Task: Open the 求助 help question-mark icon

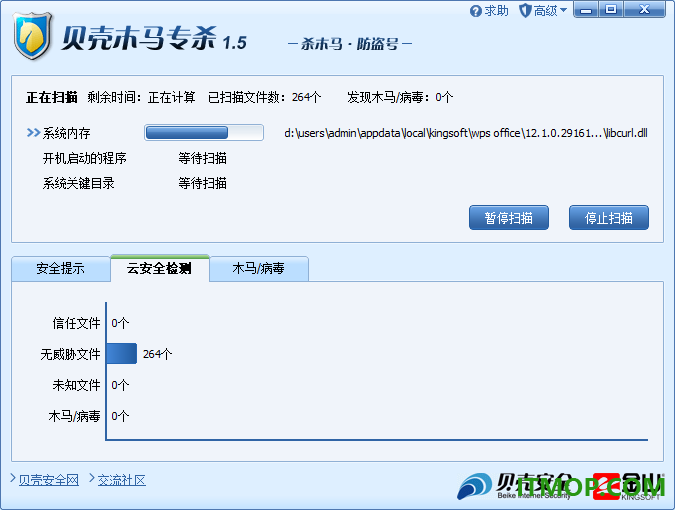Action: tap(475, 11)
